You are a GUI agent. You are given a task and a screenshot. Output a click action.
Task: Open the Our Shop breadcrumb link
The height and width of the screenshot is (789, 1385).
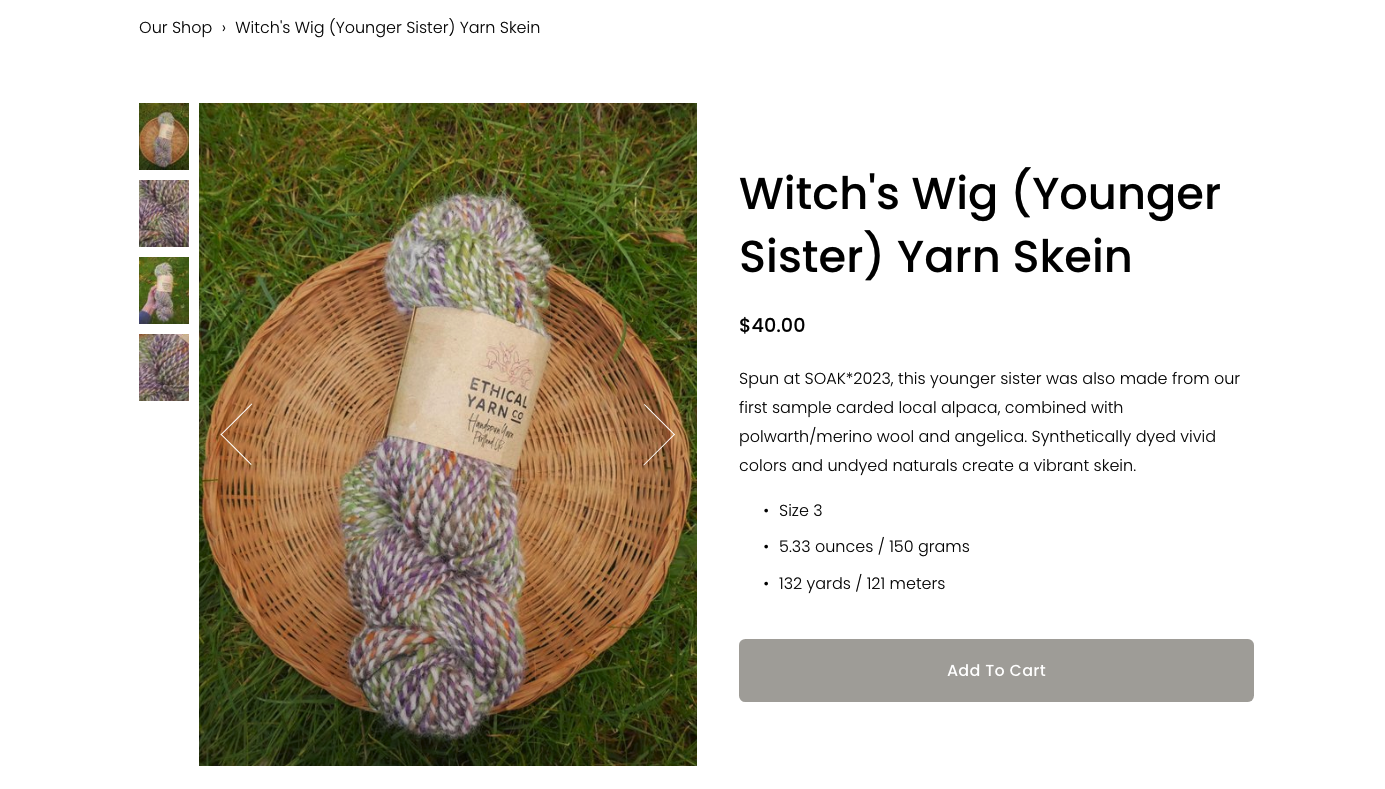point(175,28)
